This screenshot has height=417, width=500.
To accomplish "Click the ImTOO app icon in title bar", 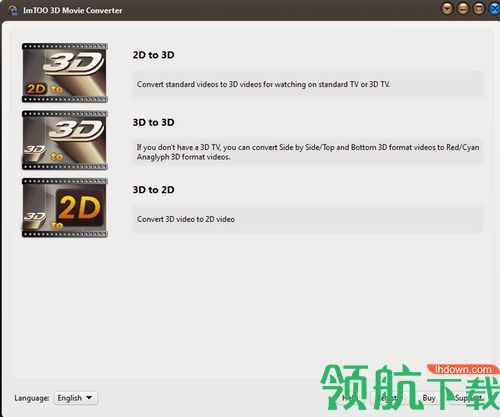I will [13, 10].
